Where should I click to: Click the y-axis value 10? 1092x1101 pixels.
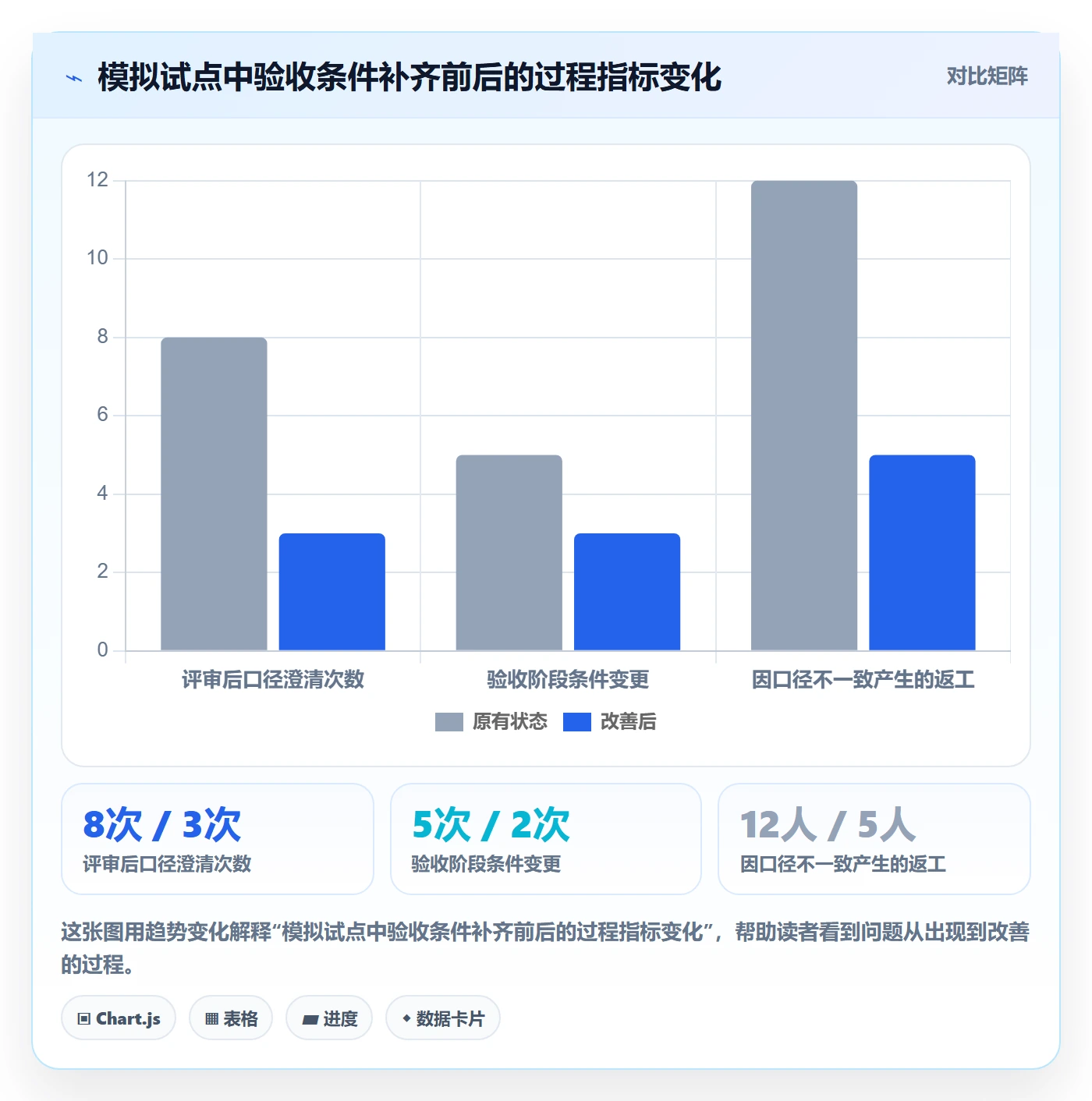[97, 258]
